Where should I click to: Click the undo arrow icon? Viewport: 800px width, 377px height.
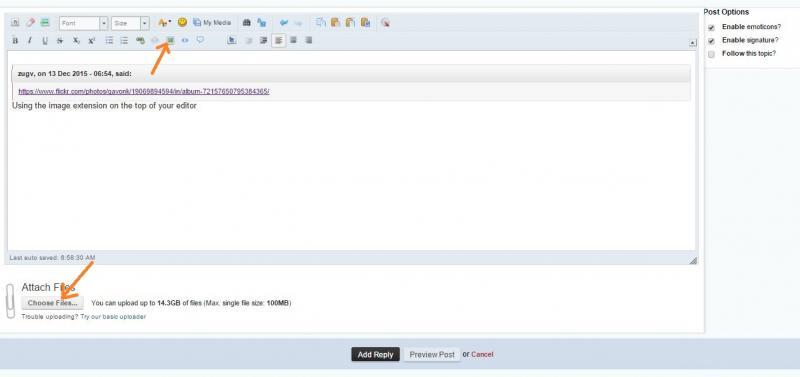tap(284, 23)
